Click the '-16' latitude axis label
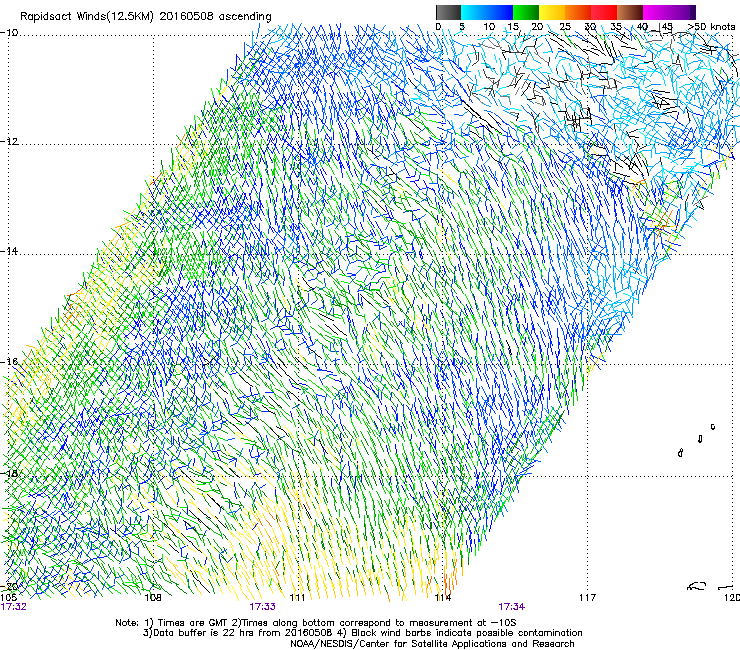 pyautogui.click(x=9, y=362)
